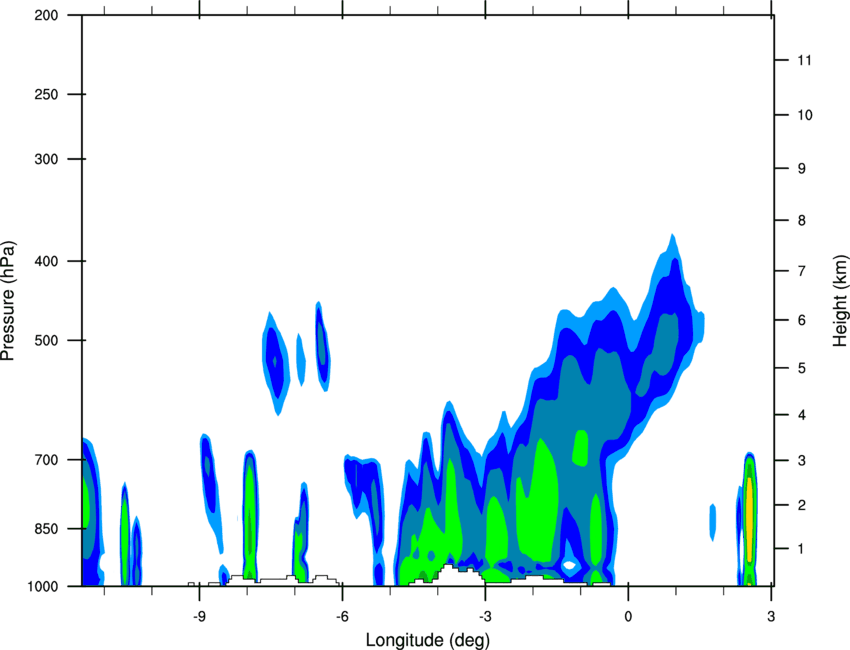The image size is (850, 650).
Task: Select the 300 pressure tick label
Action: point(46,159)
